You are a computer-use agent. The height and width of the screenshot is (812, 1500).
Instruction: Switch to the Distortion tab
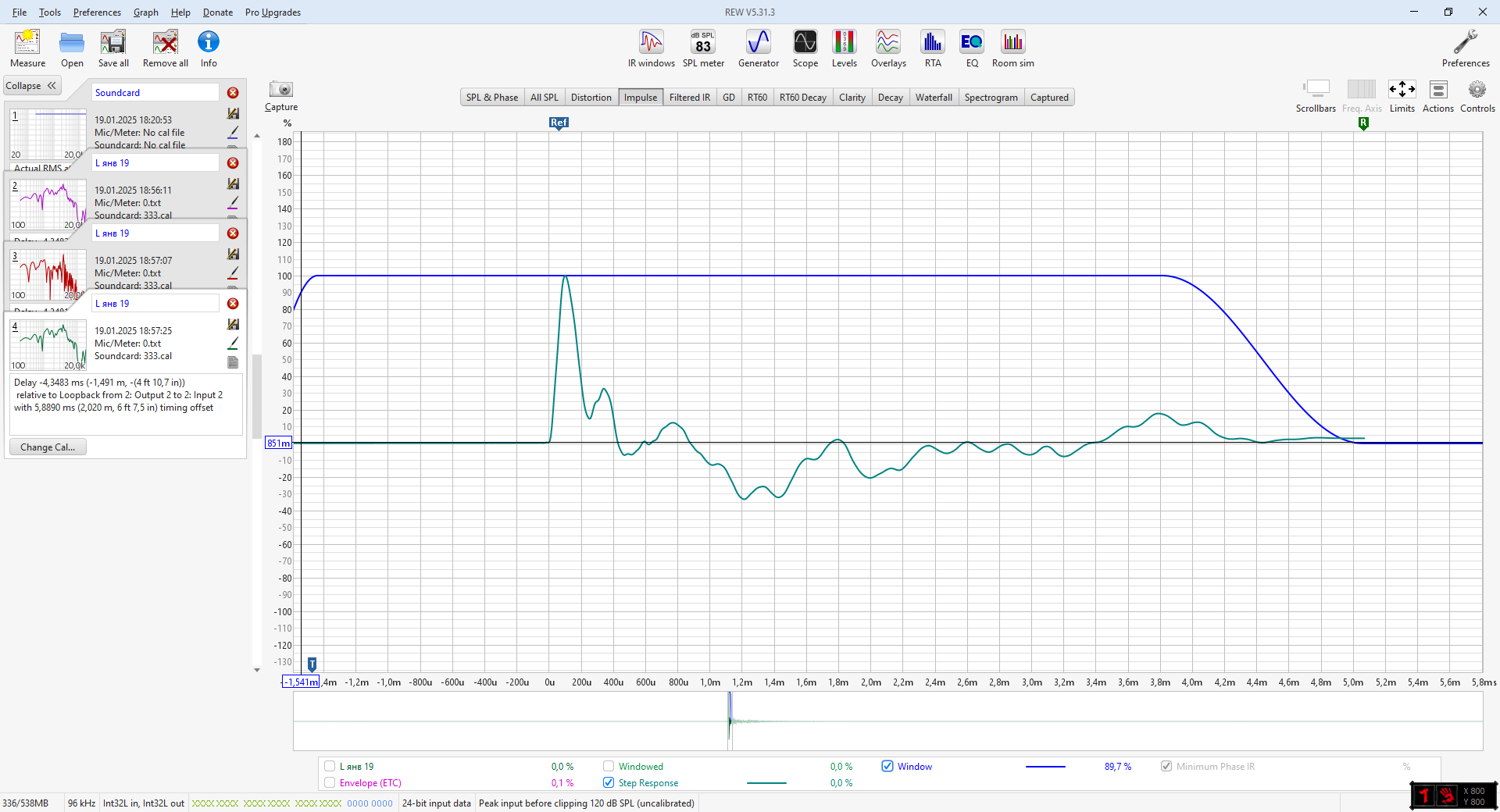click(591, 98)
